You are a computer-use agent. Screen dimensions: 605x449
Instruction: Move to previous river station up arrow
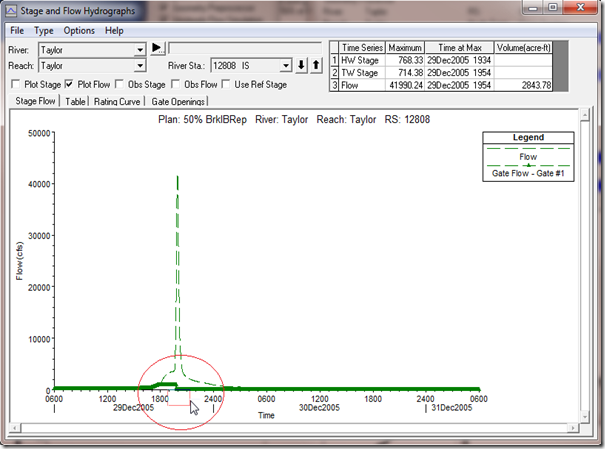click(316, 65)
